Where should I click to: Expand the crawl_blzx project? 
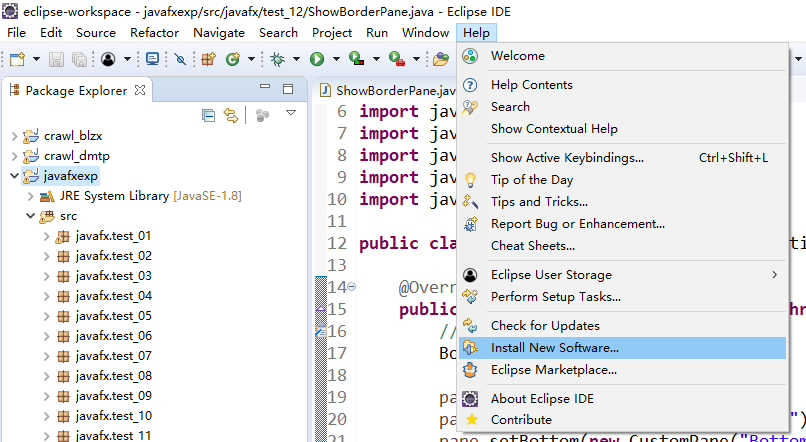pos(14,137)
